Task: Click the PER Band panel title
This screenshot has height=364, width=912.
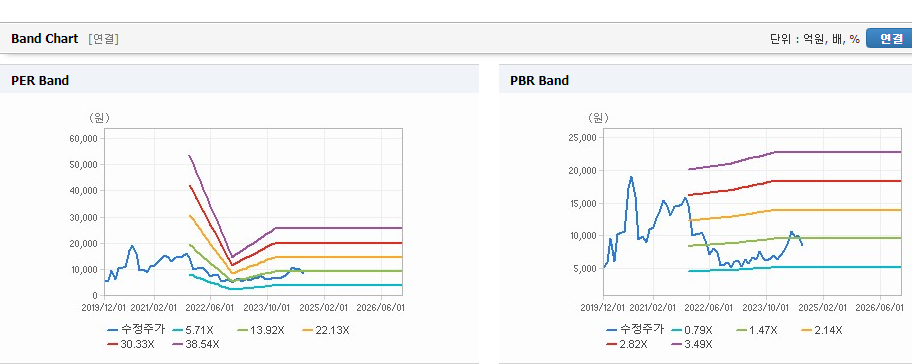Action: point(40,81)
